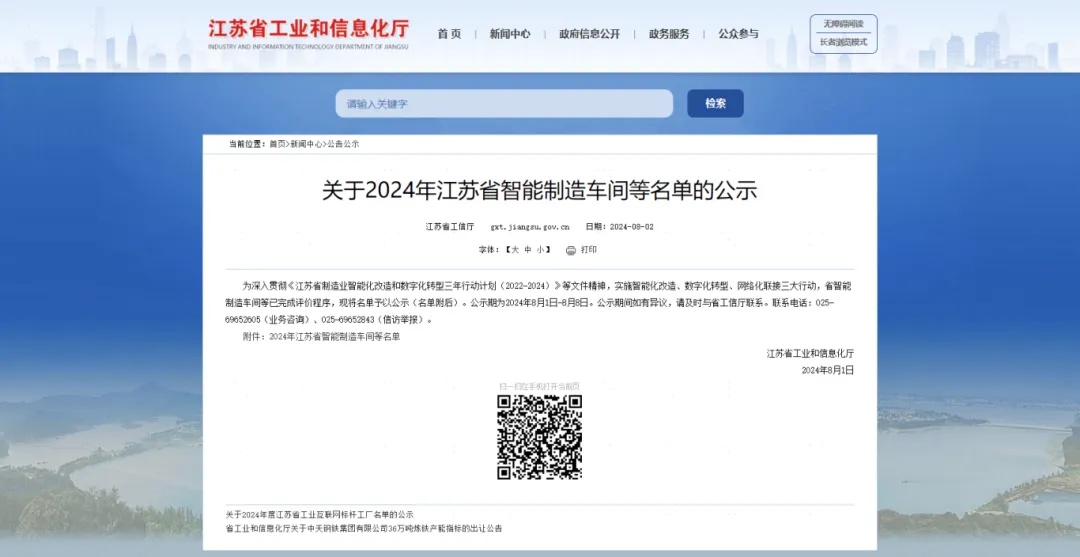Open the 附件 2024年江苏省智能制造车间等名单 attachment
Image resolution: width=1080 pixels, height=557 pixels.
pos(334,337)
